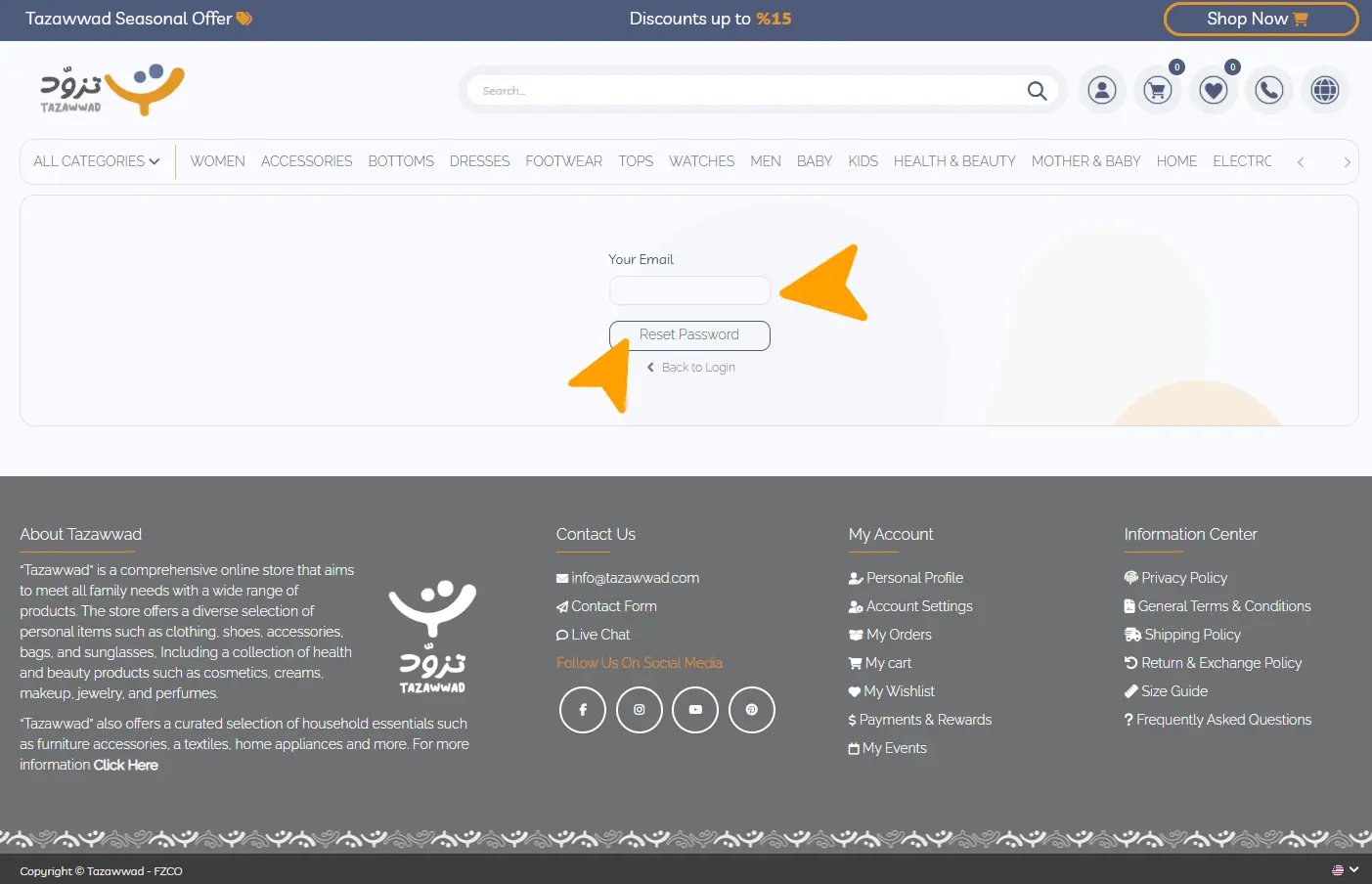Click inside the Your Email field
Screen dimensions: 1372x884
click(690, 290)
